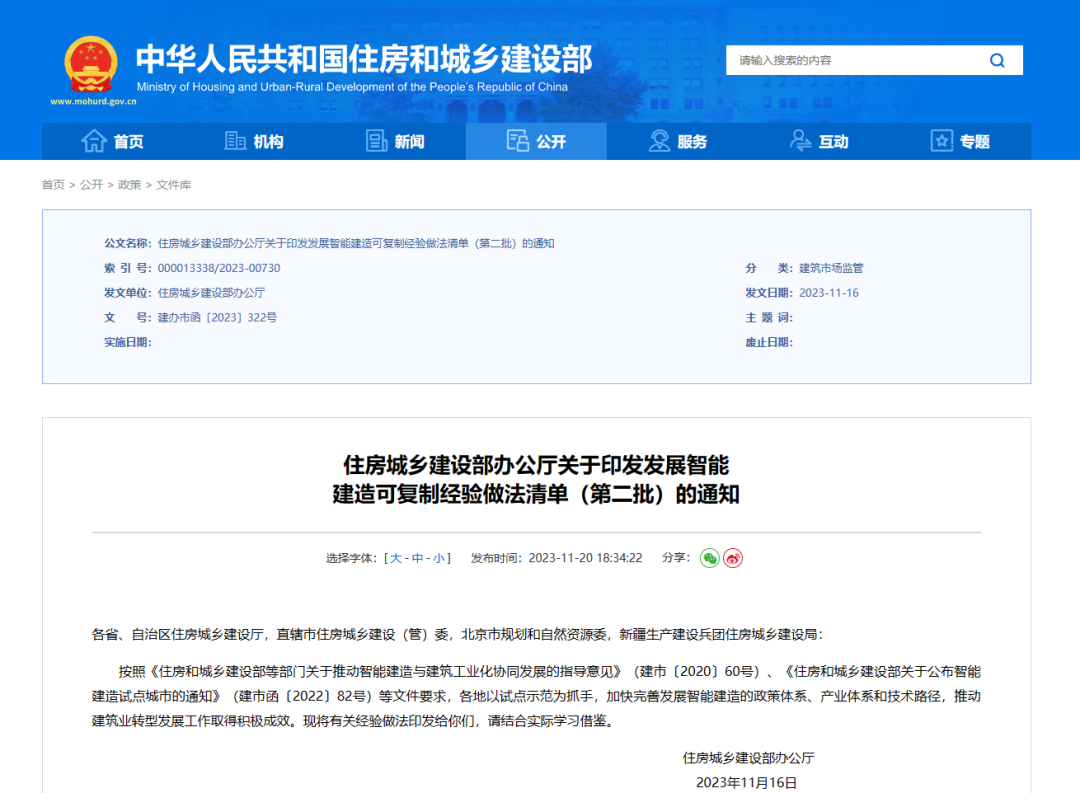Set font size to 中
Screen dimensions: 1080x793
coord(417,558)
